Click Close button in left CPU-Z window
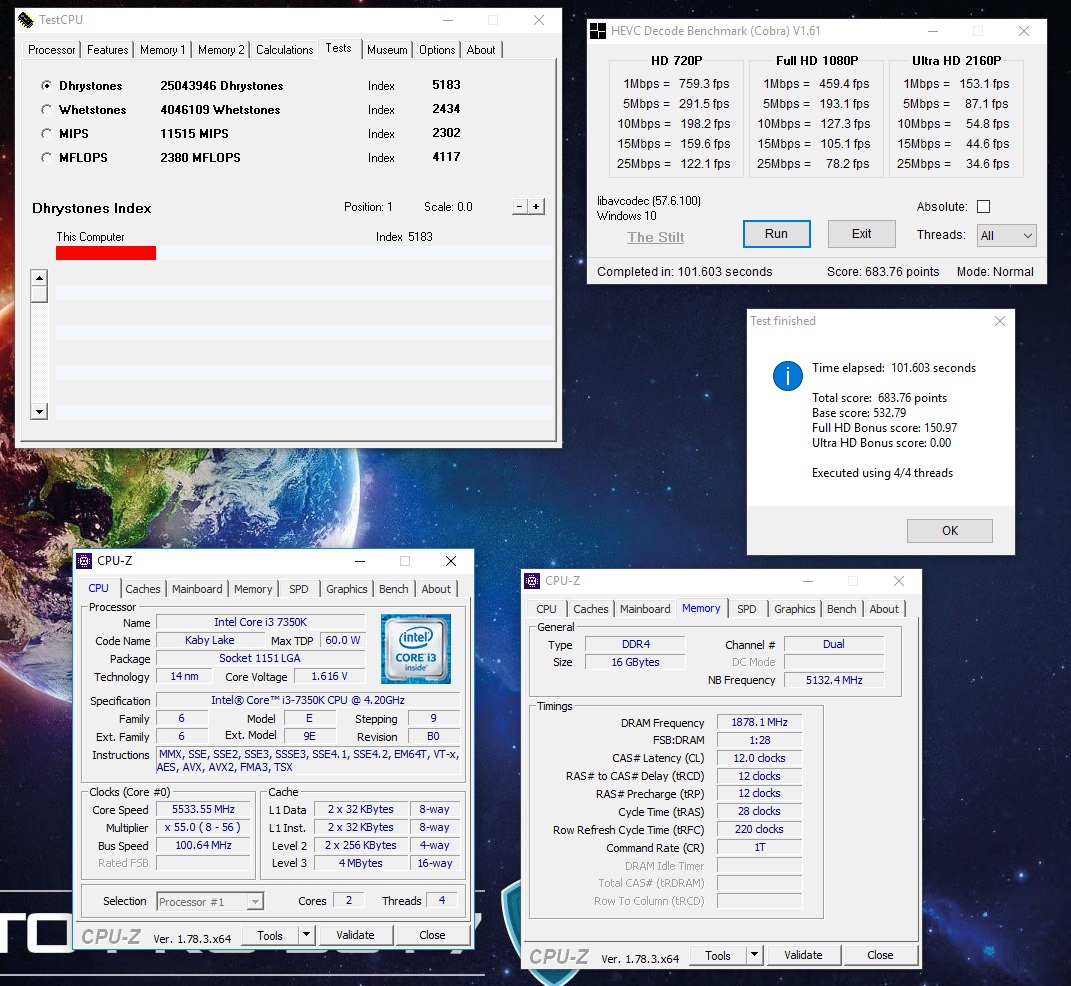 pos(432,935)
